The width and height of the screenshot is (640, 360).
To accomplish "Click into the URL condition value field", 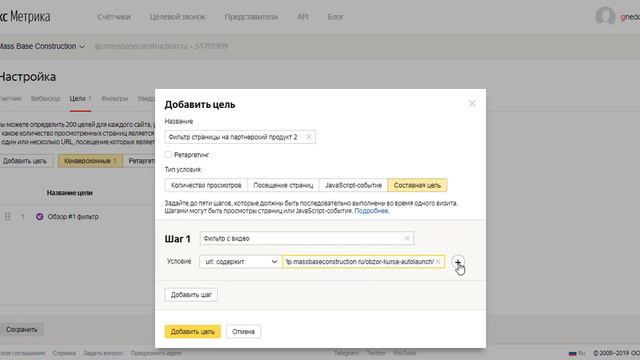I will (363, 262).
